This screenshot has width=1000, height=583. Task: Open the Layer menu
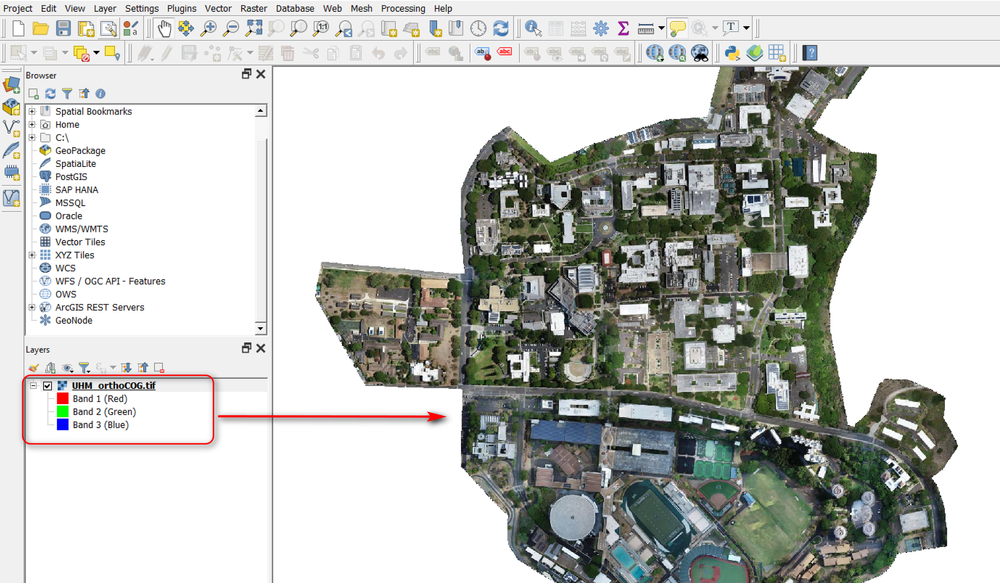(105, 8)
